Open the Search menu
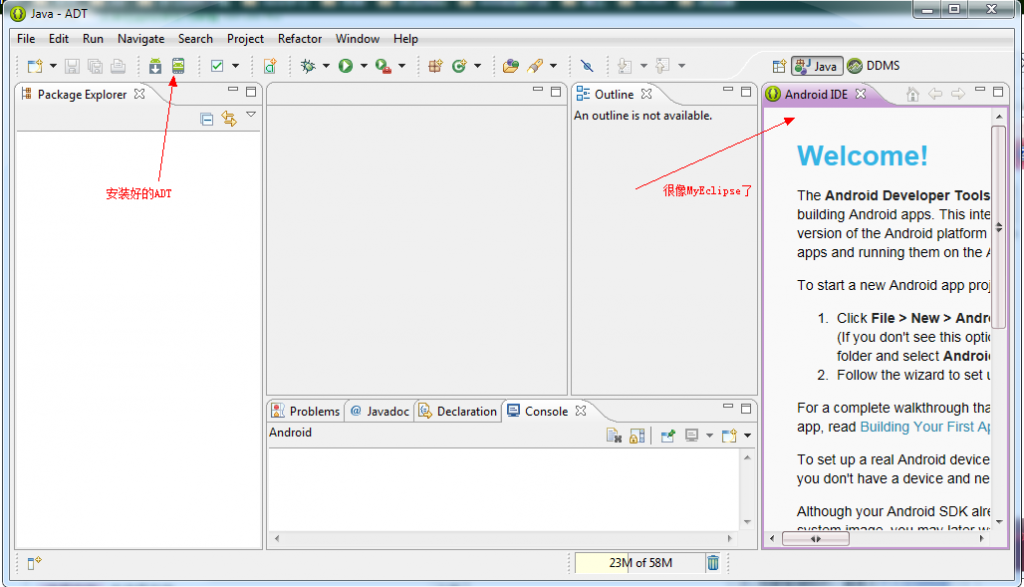The width and height of the screenshot is (1024, 587). tap(195, 39)
